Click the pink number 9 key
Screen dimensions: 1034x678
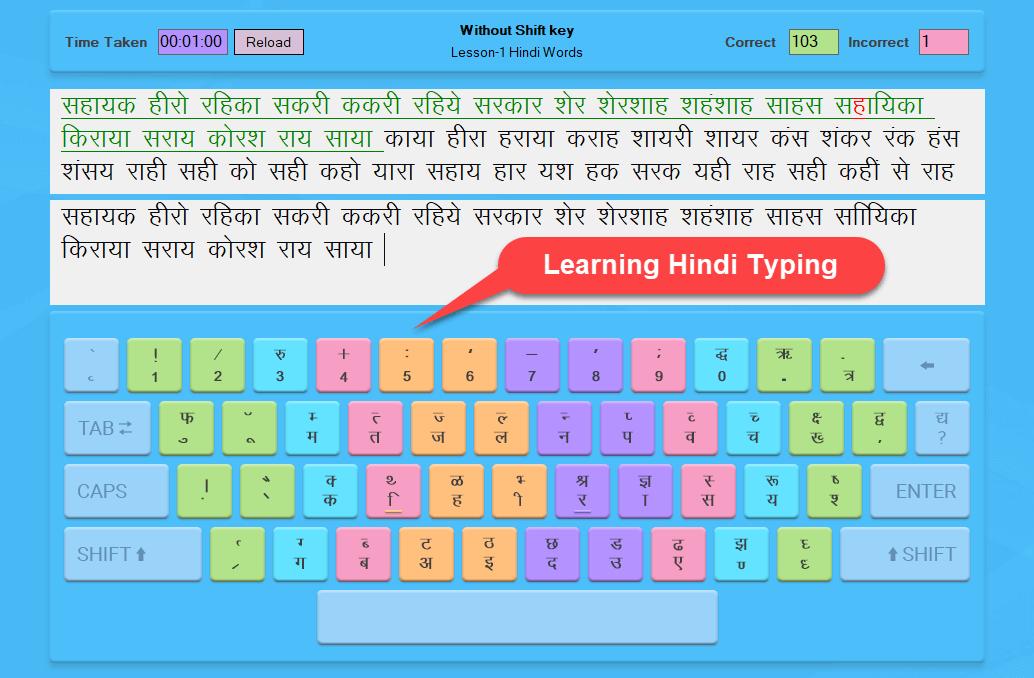[x=658, y=365]
